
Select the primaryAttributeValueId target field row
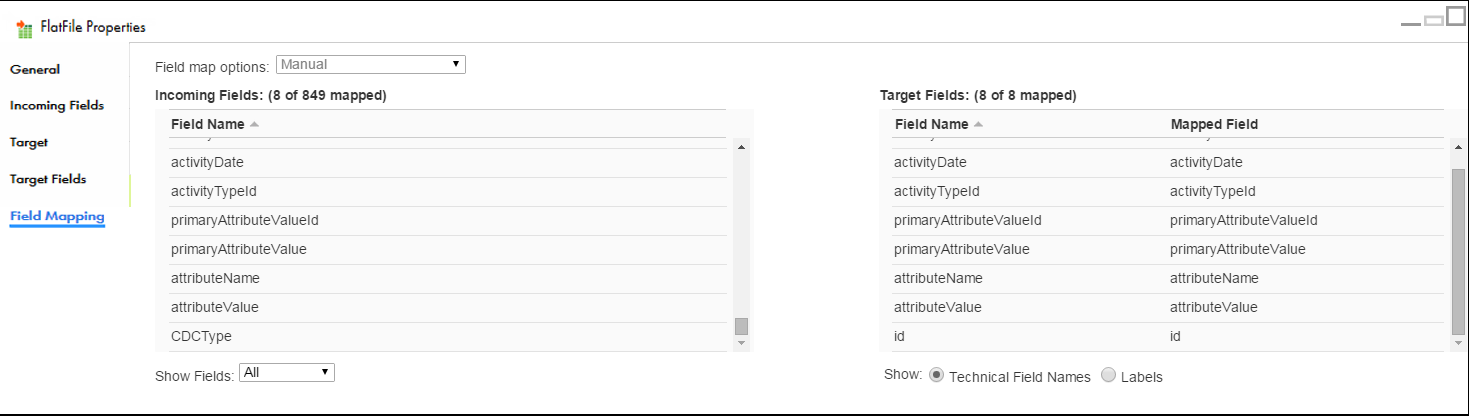point(1168,221)
